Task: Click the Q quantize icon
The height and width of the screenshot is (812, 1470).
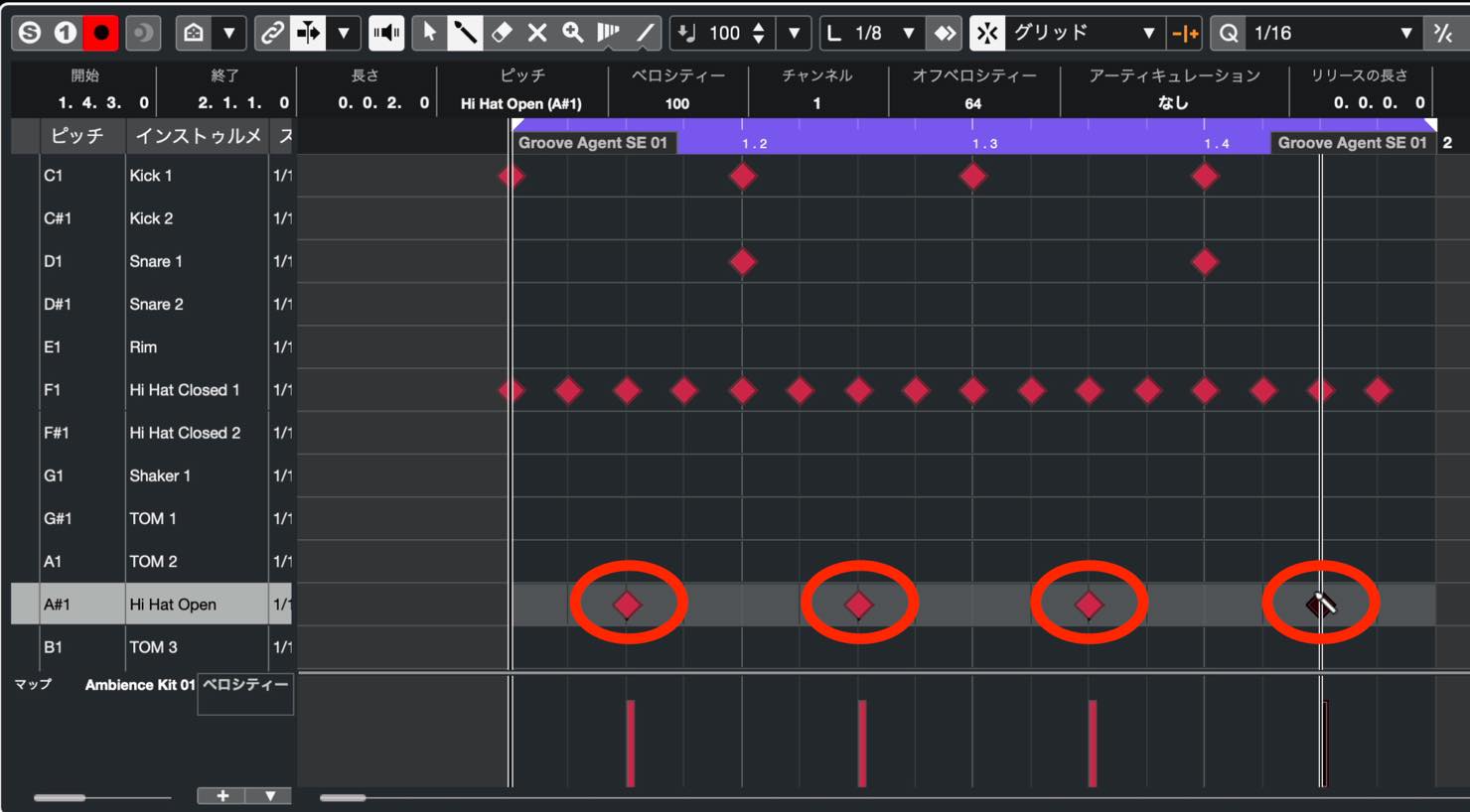Action: pos(1229,33)
